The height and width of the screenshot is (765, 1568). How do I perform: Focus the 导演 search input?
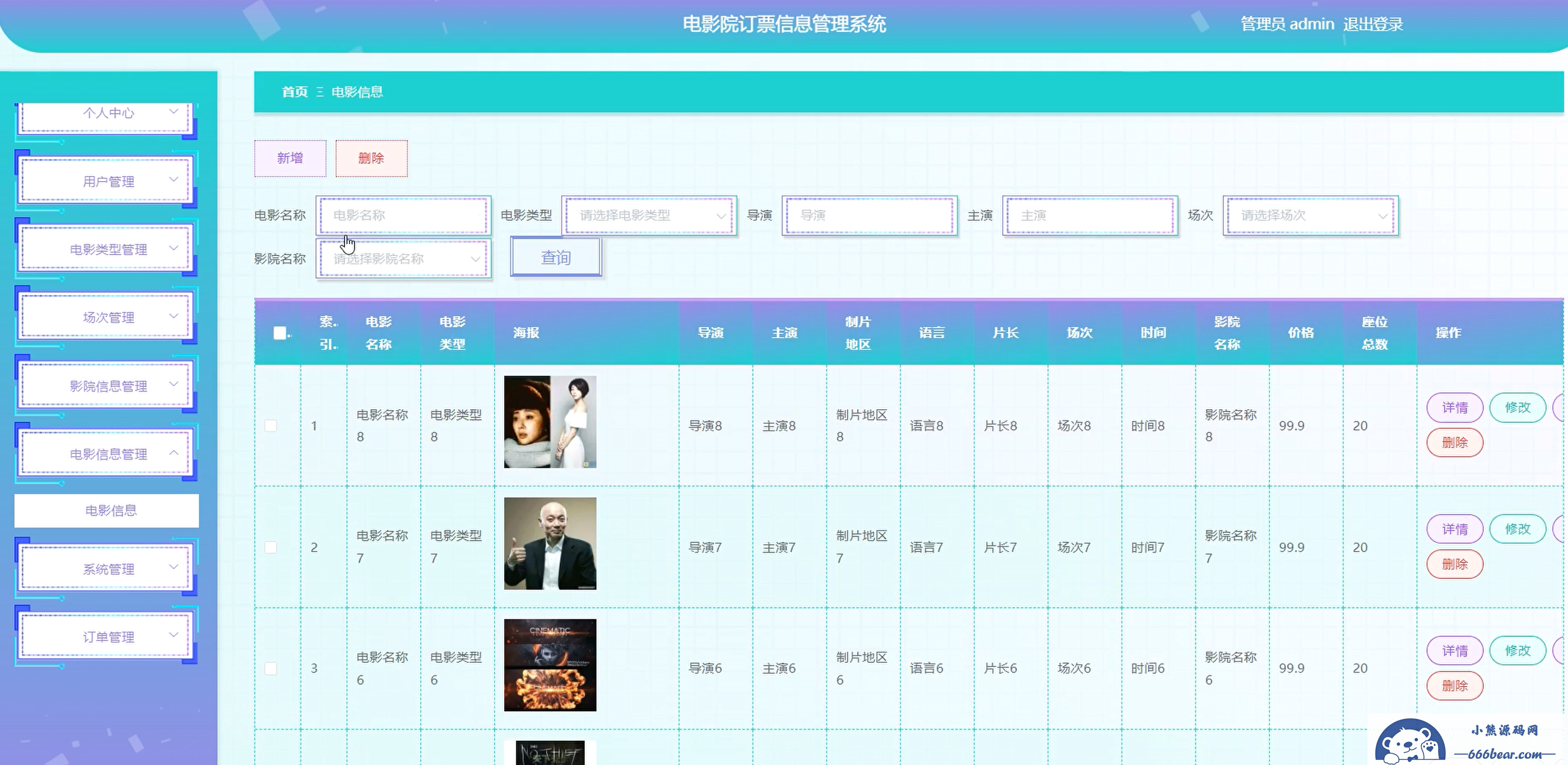pyautogui.click(x=870, y=215)
